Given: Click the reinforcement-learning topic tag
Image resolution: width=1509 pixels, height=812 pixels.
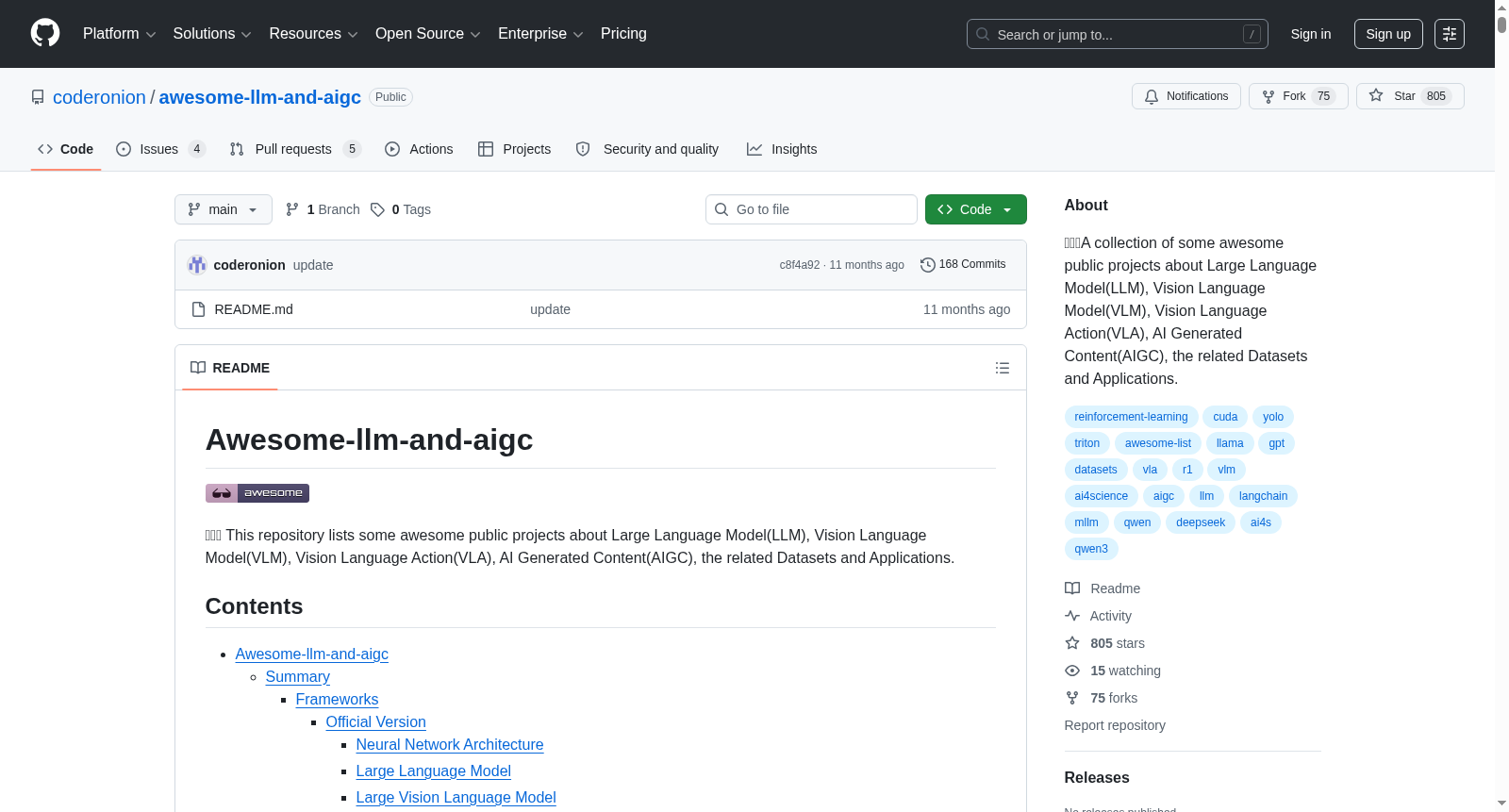Looking at the screenshot, I should pyautogui.click(x=1131, y=417).
